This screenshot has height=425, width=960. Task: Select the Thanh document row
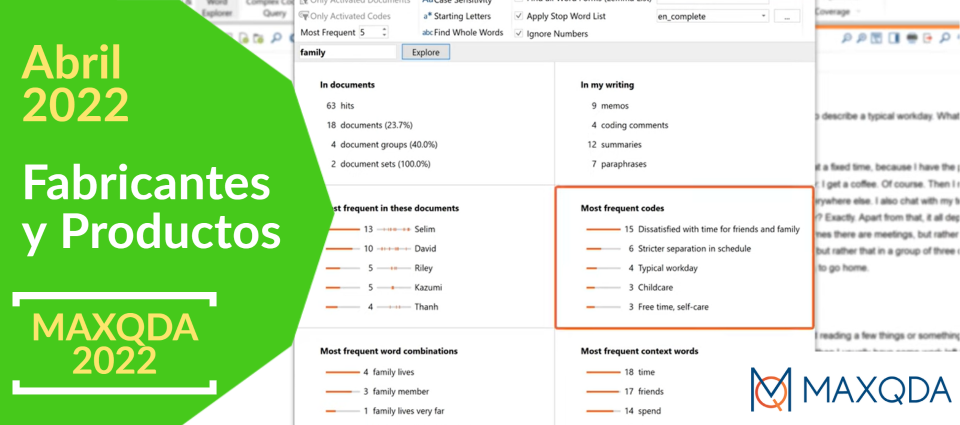tap(381, 307)
